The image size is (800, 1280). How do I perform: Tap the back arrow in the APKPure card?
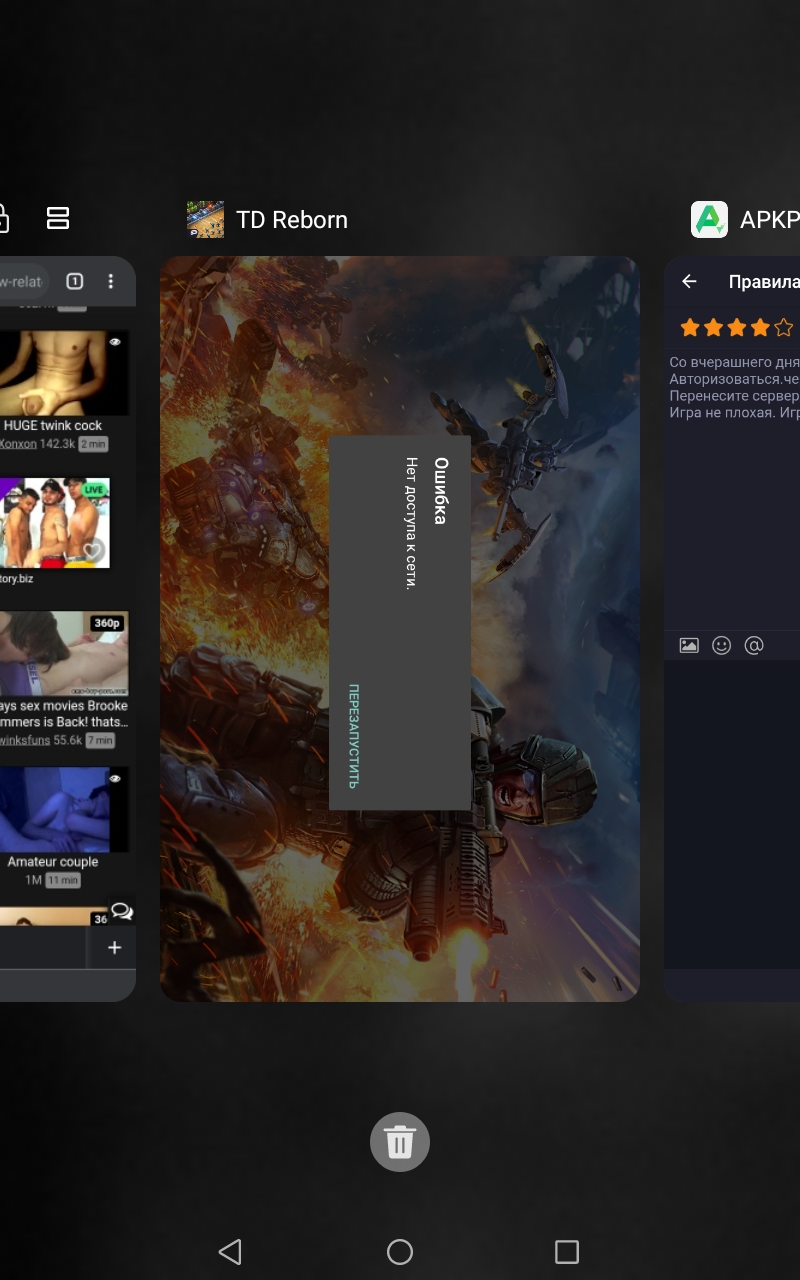689,281
